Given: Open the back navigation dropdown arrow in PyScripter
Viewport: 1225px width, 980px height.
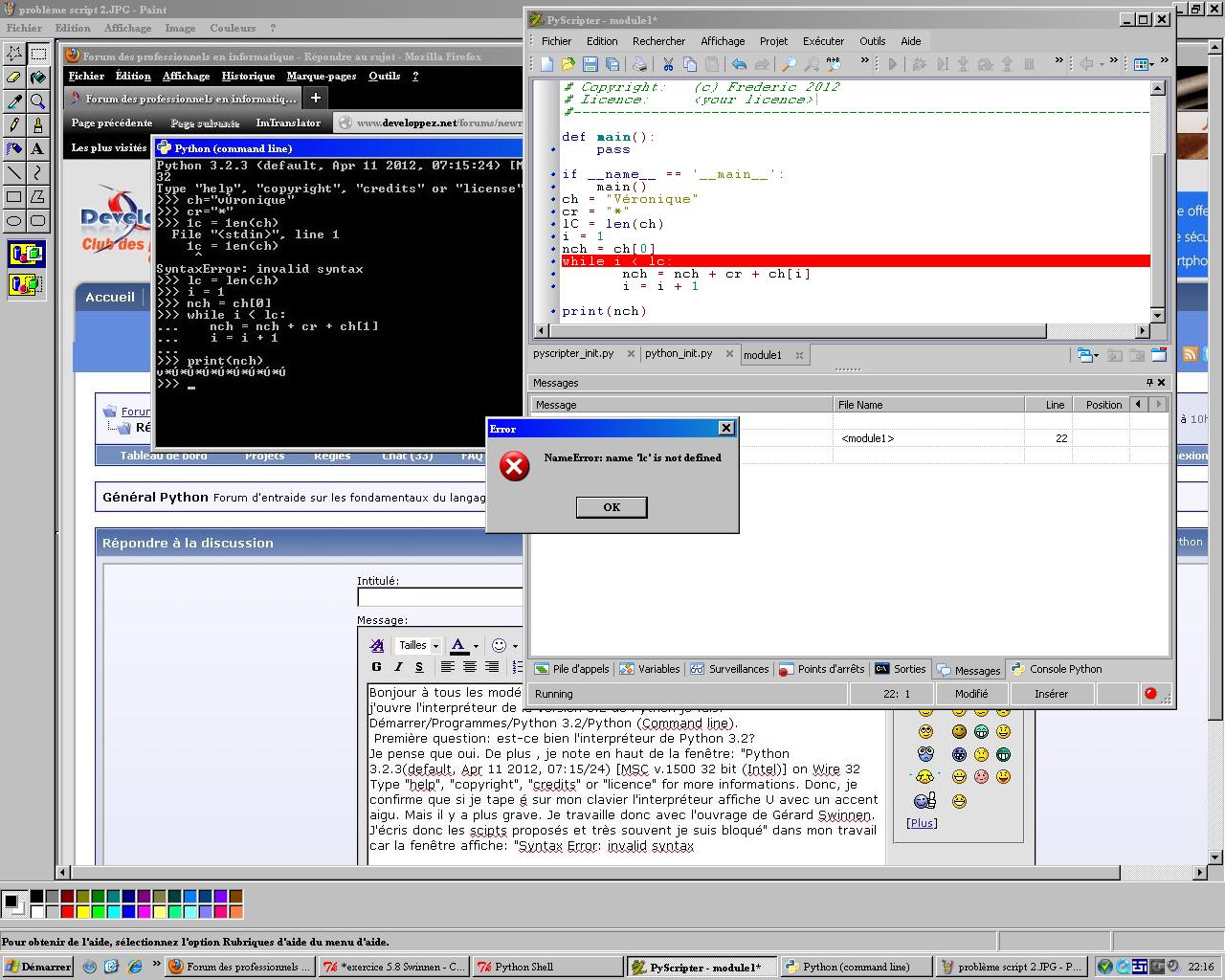Looking at the screenshot, I should tap(1103, 64).
